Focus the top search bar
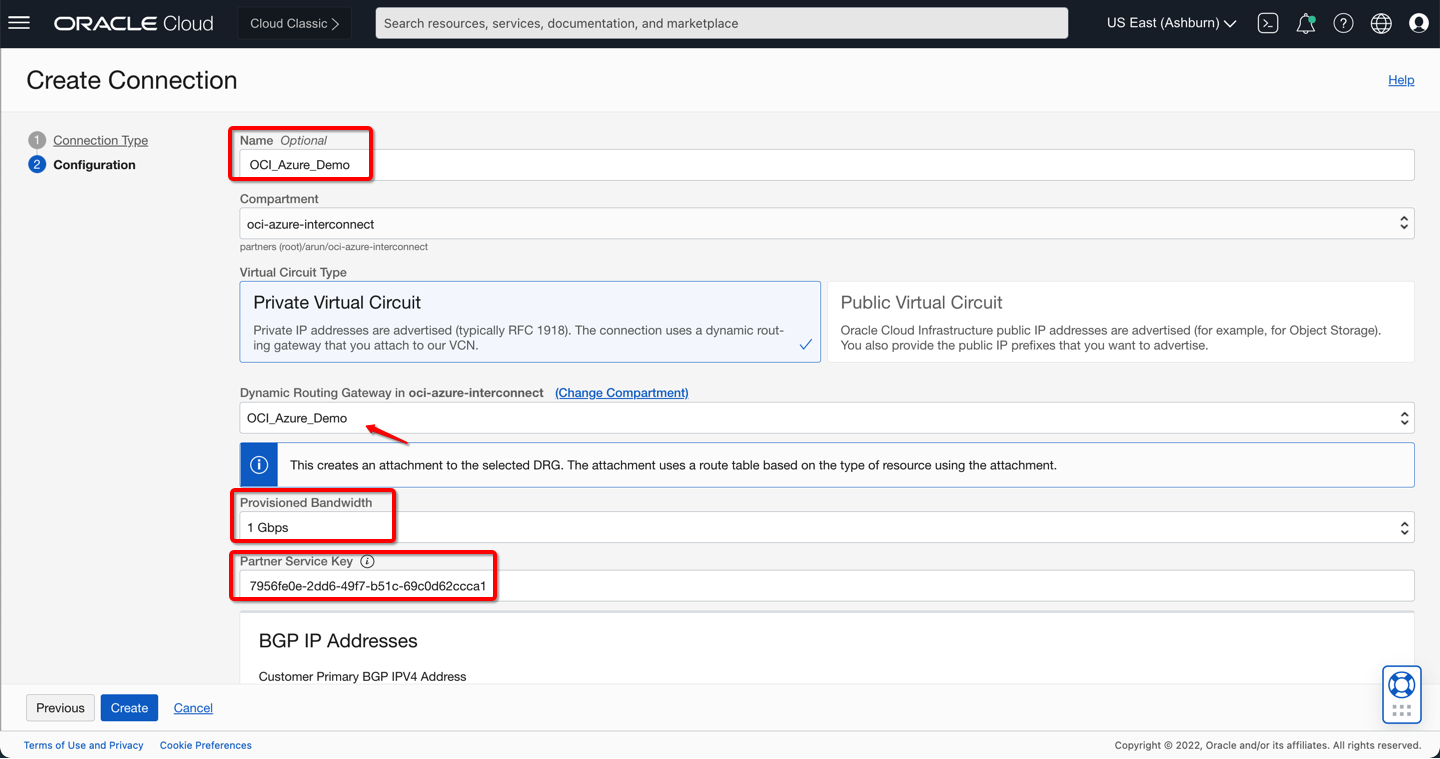The image size is (1440, 759). (x=721, y=23)
